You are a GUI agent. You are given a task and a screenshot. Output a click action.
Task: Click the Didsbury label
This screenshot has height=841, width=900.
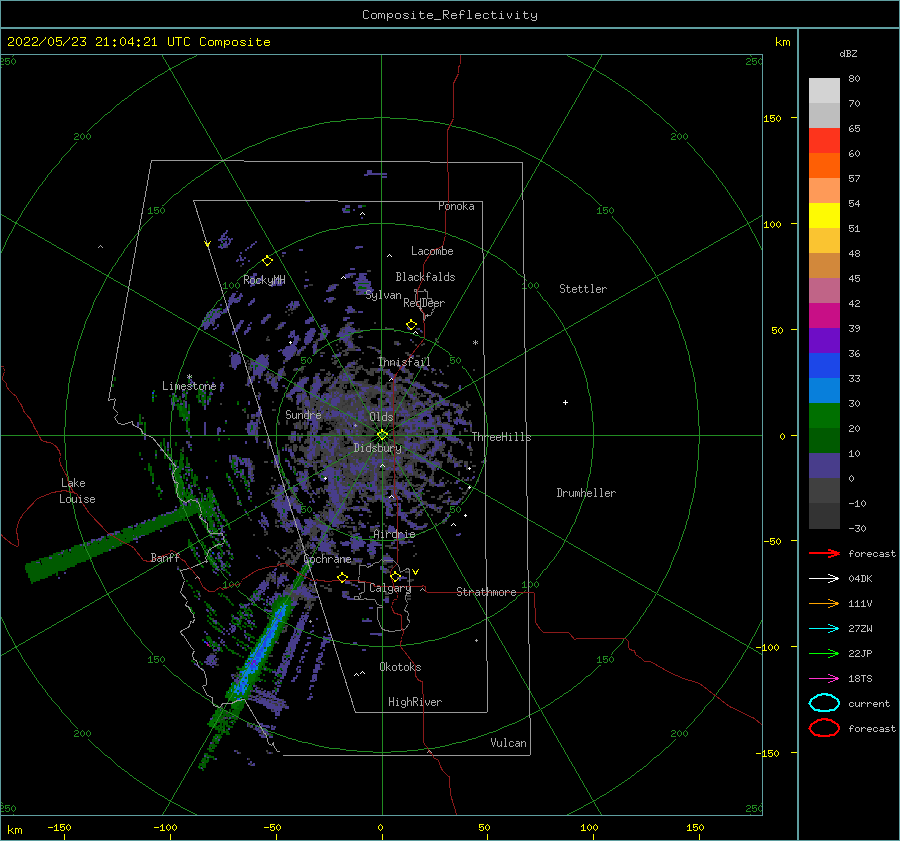(x=377, y=448)
